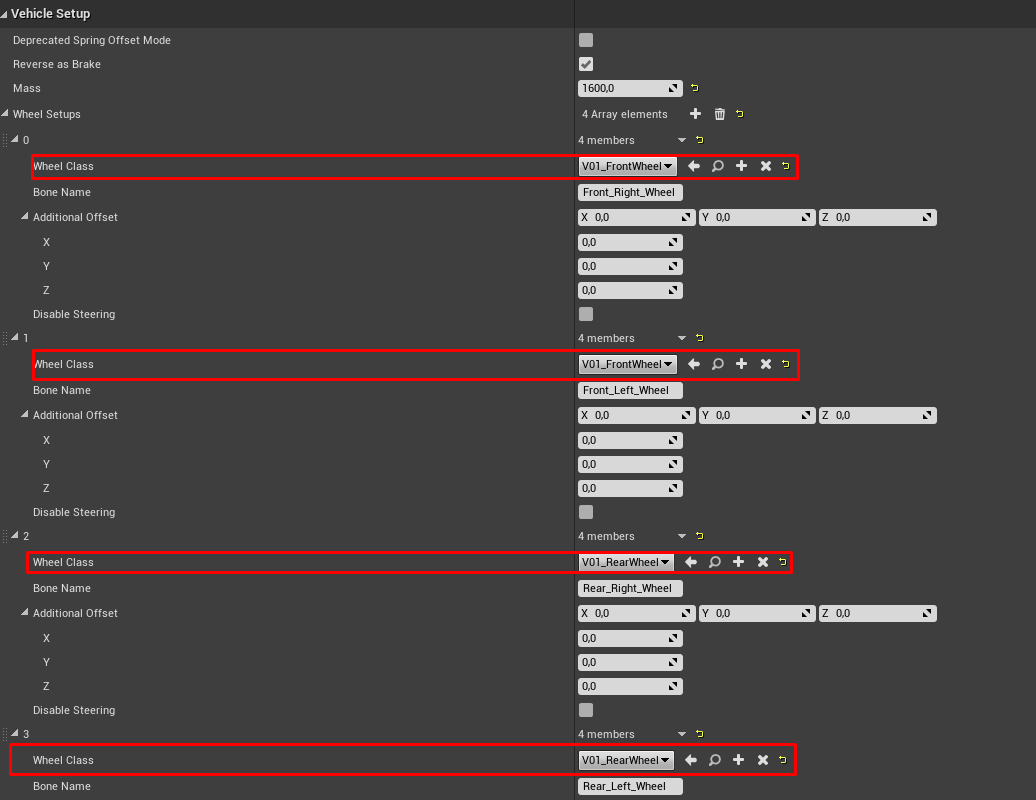Image resolution: width=1036 pixels, height=800 pixels.
Task: Click wheel 2 Additional Offset inline X field
Action: click(637, 613)
